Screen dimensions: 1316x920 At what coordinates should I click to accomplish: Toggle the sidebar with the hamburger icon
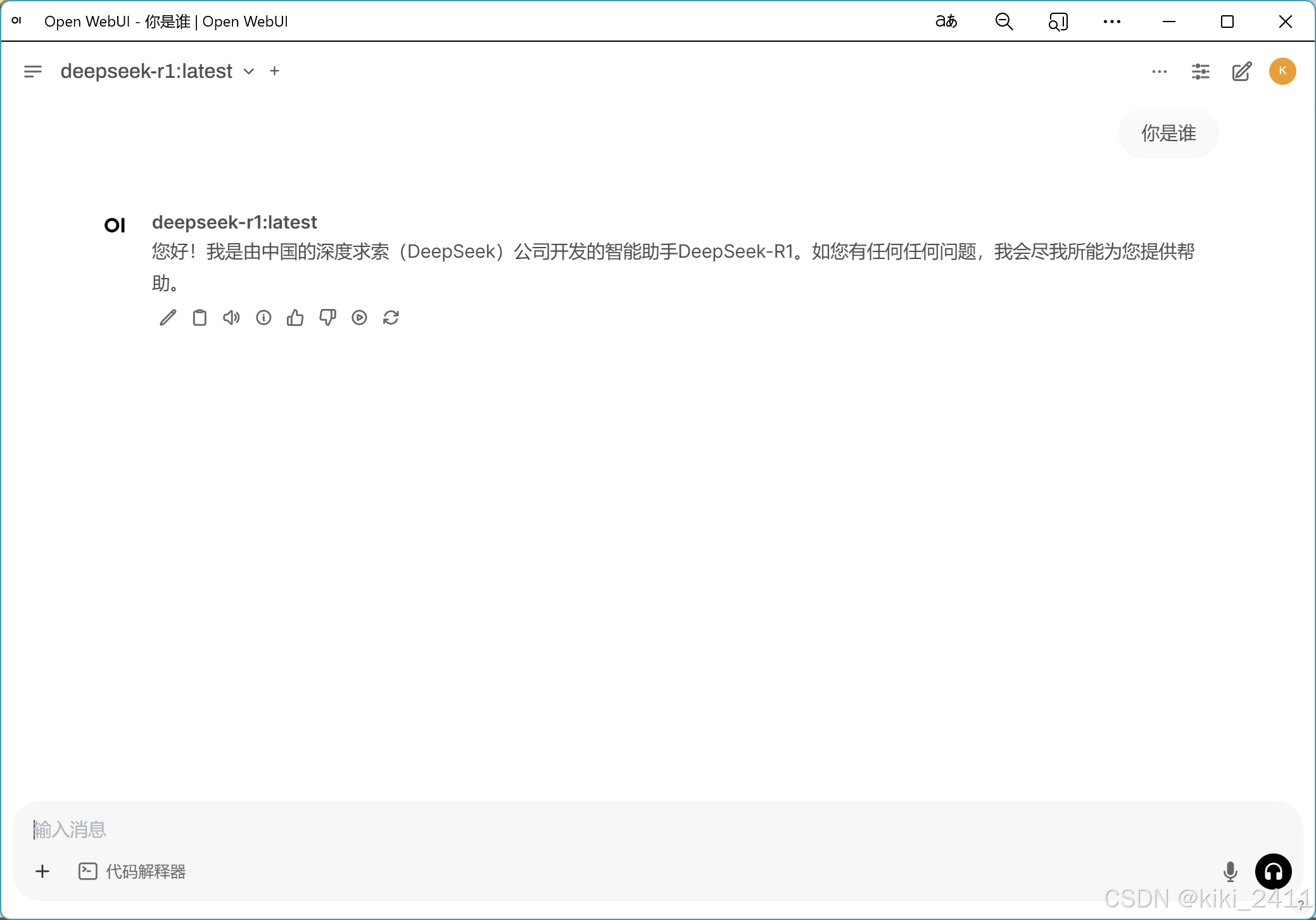(x=33, y=72)
